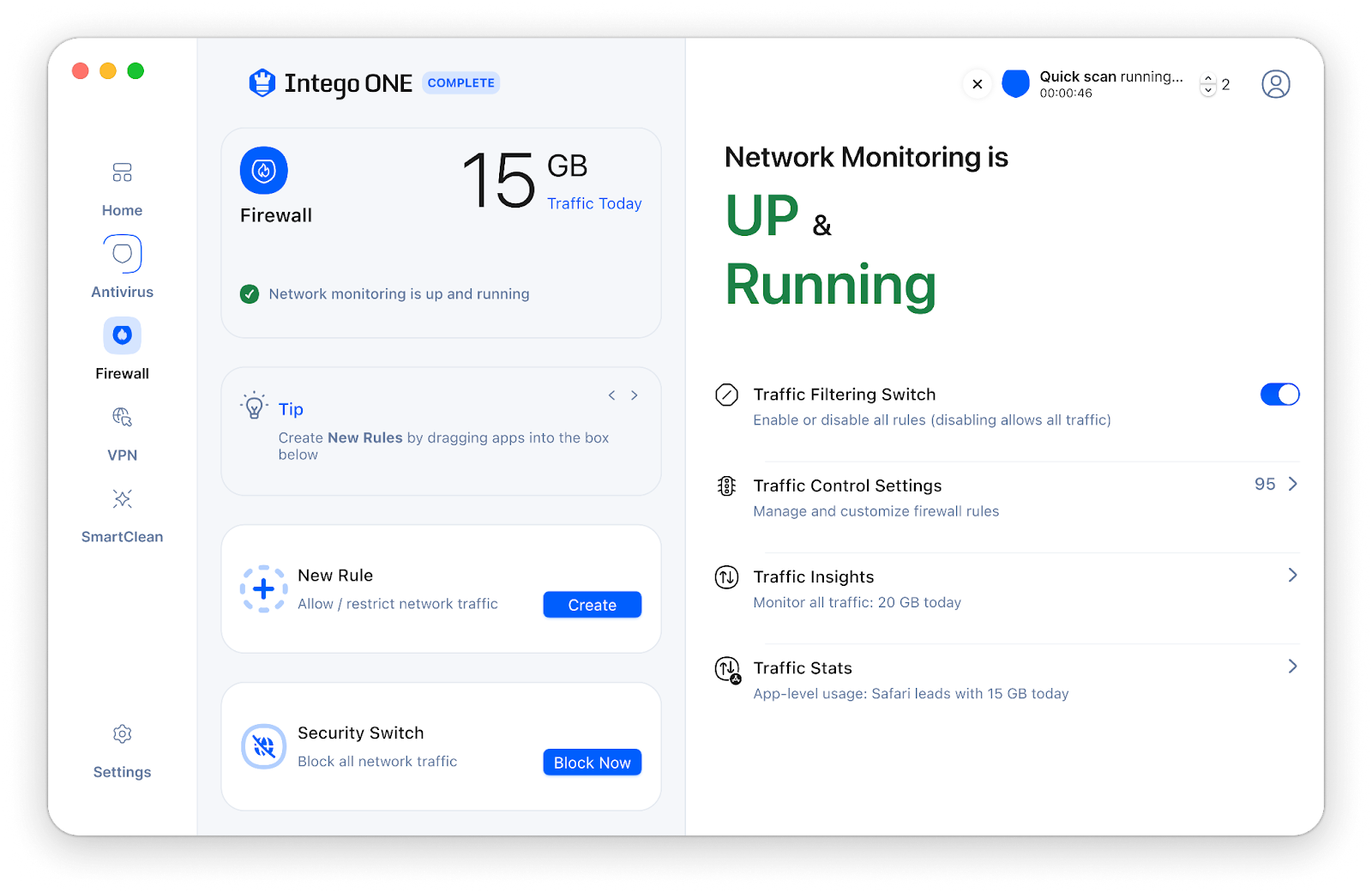Show the next tip

point(635,395)
